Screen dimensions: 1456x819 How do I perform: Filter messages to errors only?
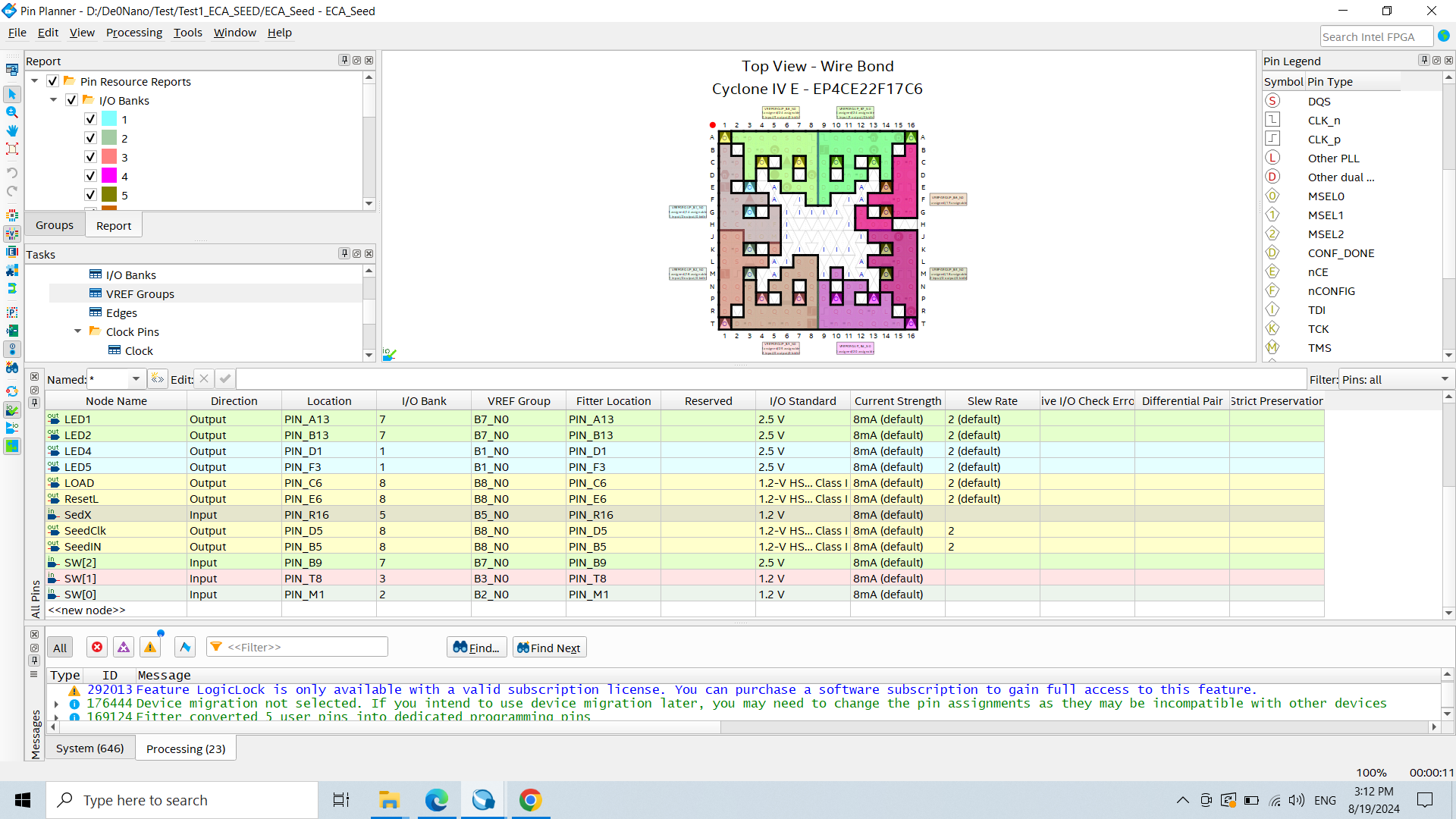[97, 647]
